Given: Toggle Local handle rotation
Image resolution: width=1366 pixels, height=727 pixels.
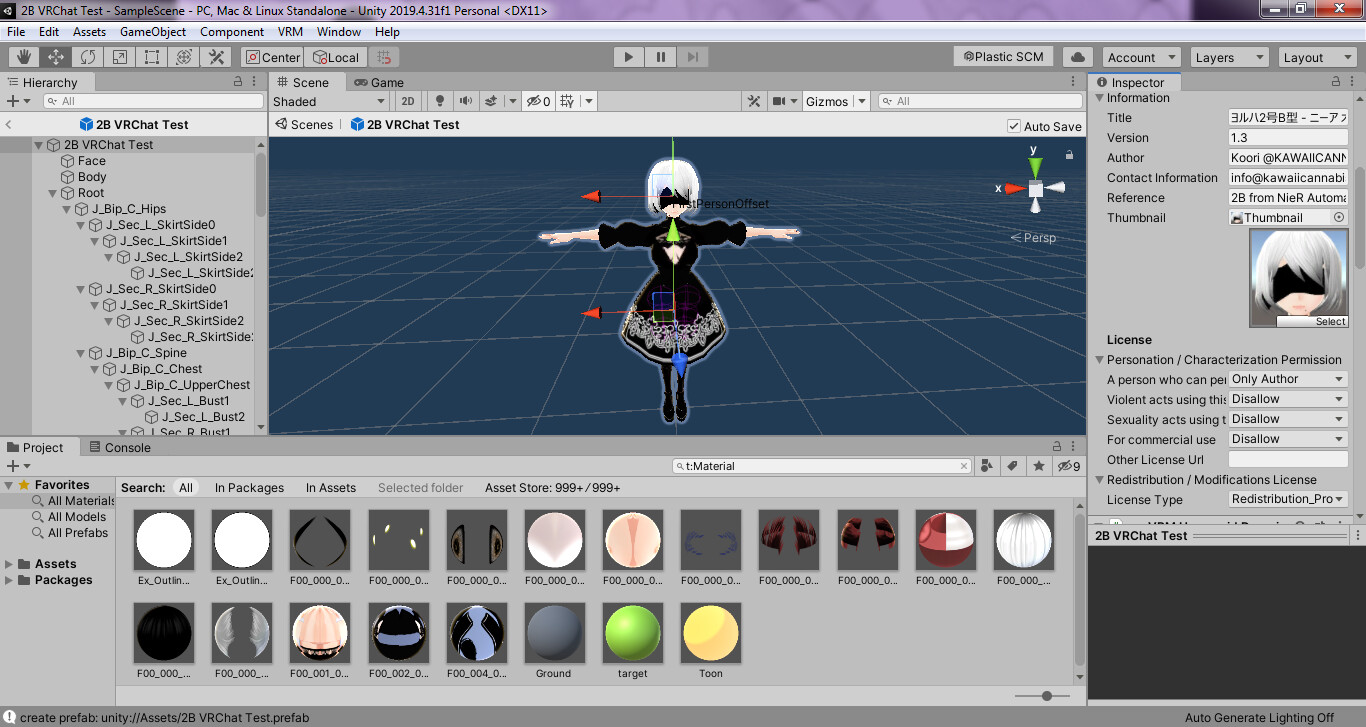Looking at the screenshot, I should 336,57.
